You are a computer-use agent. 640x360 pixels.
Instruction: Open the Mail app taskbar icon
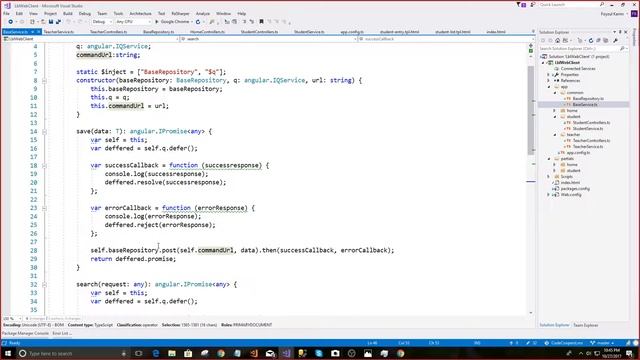coord(270,353)
